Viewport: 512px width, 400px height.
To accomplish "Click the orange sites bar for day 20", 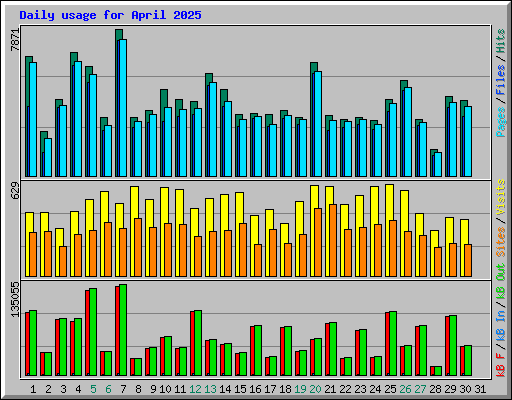I will click(318, 243).
